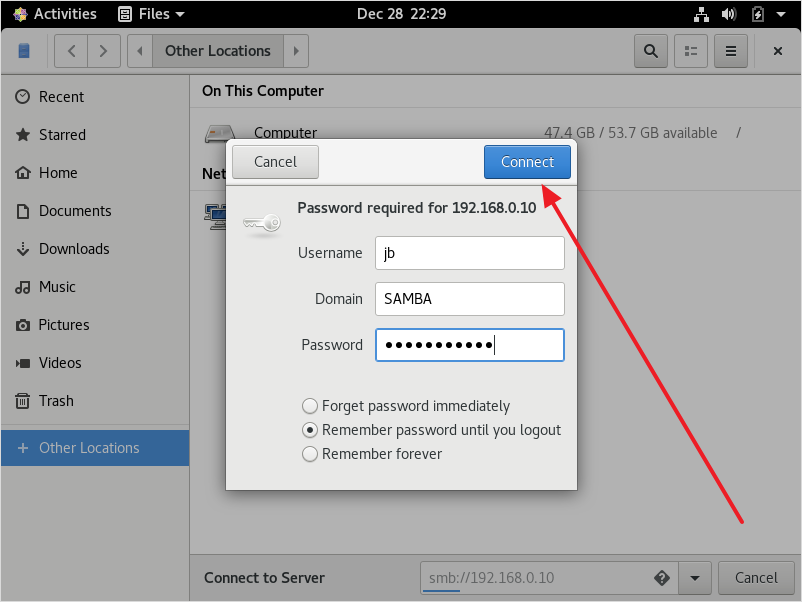
Task: Open the hamburger menu icon
Action: coord(731,51)
